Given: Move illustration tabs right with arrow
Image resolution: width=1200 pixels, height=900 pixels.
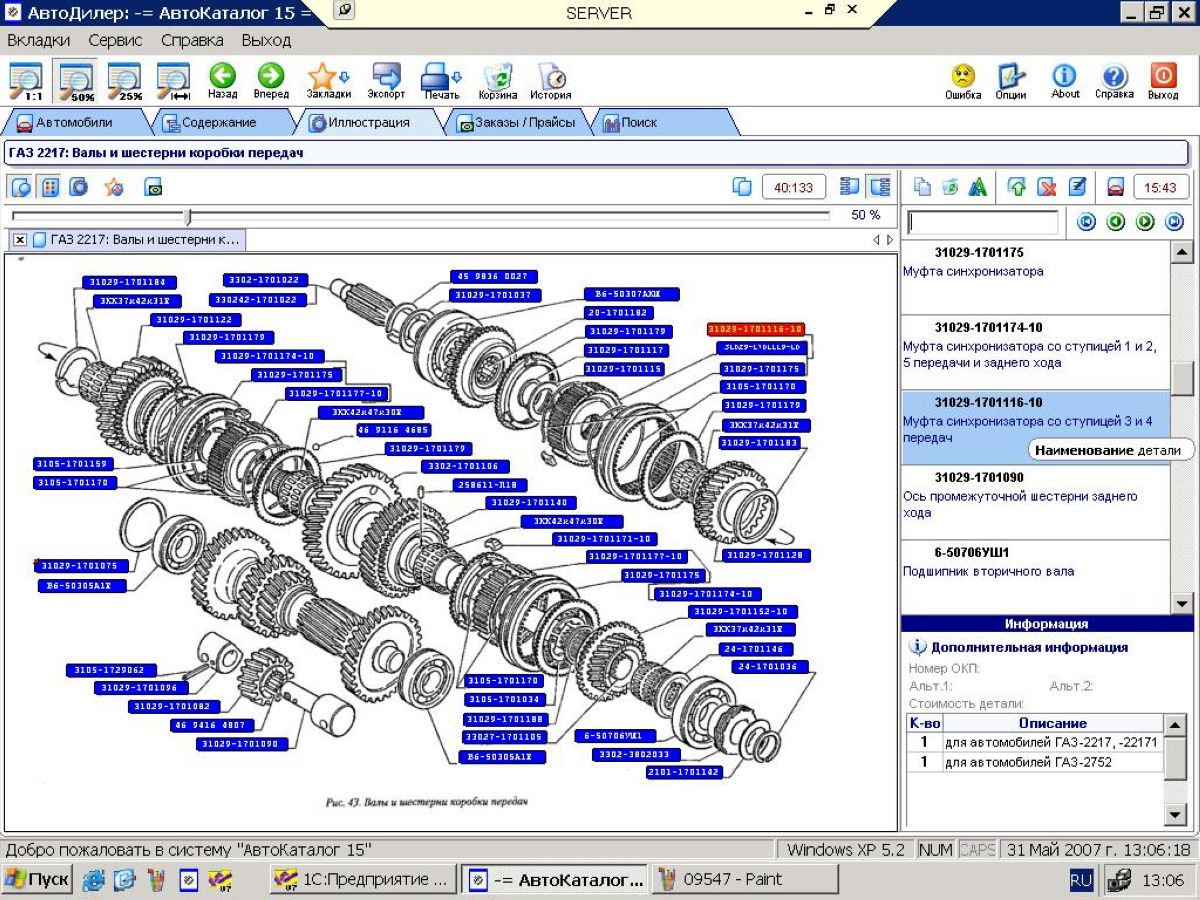Looking at the screenshot, I should [890, 240].
